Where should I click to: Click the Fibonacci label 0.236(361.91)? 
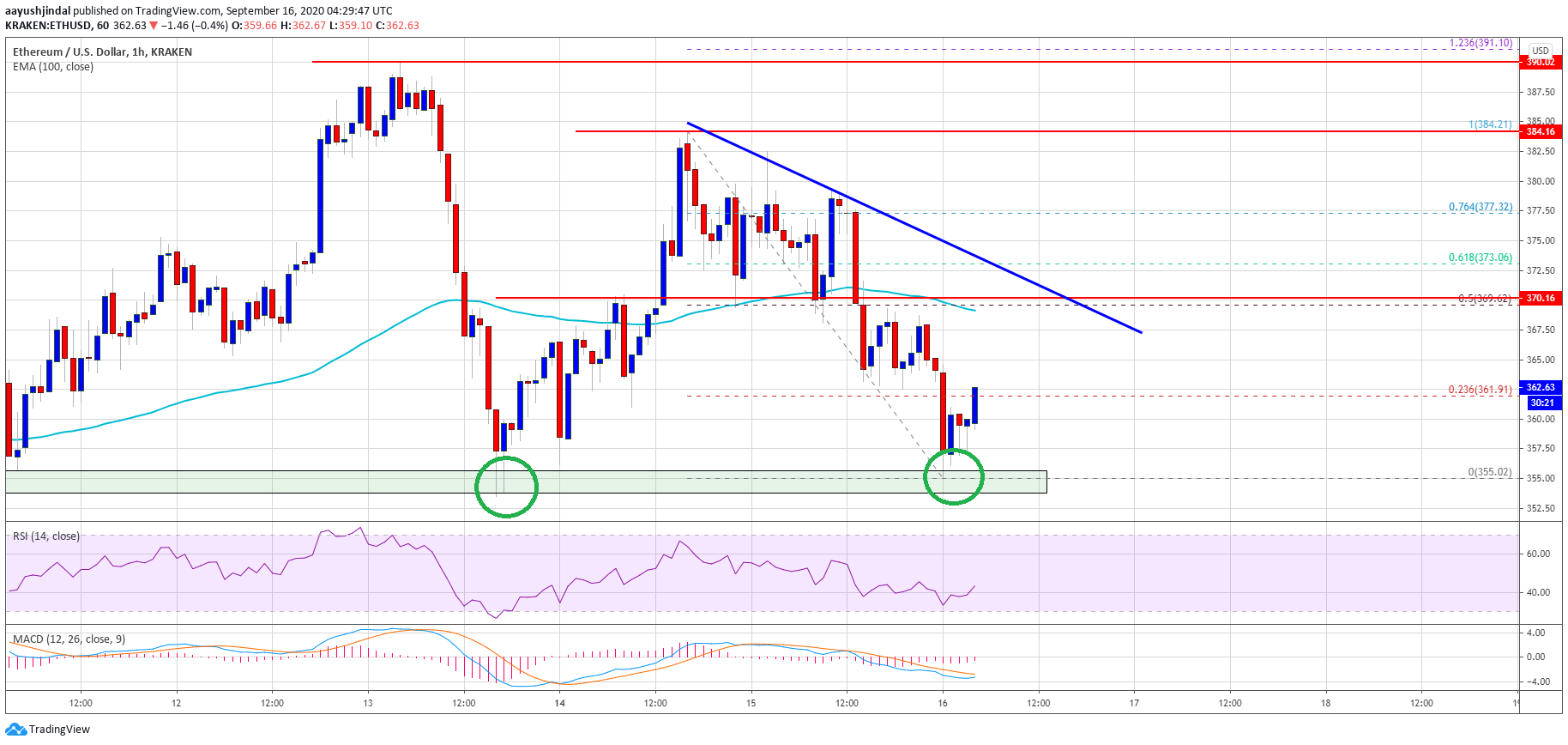pos(1481,390)
